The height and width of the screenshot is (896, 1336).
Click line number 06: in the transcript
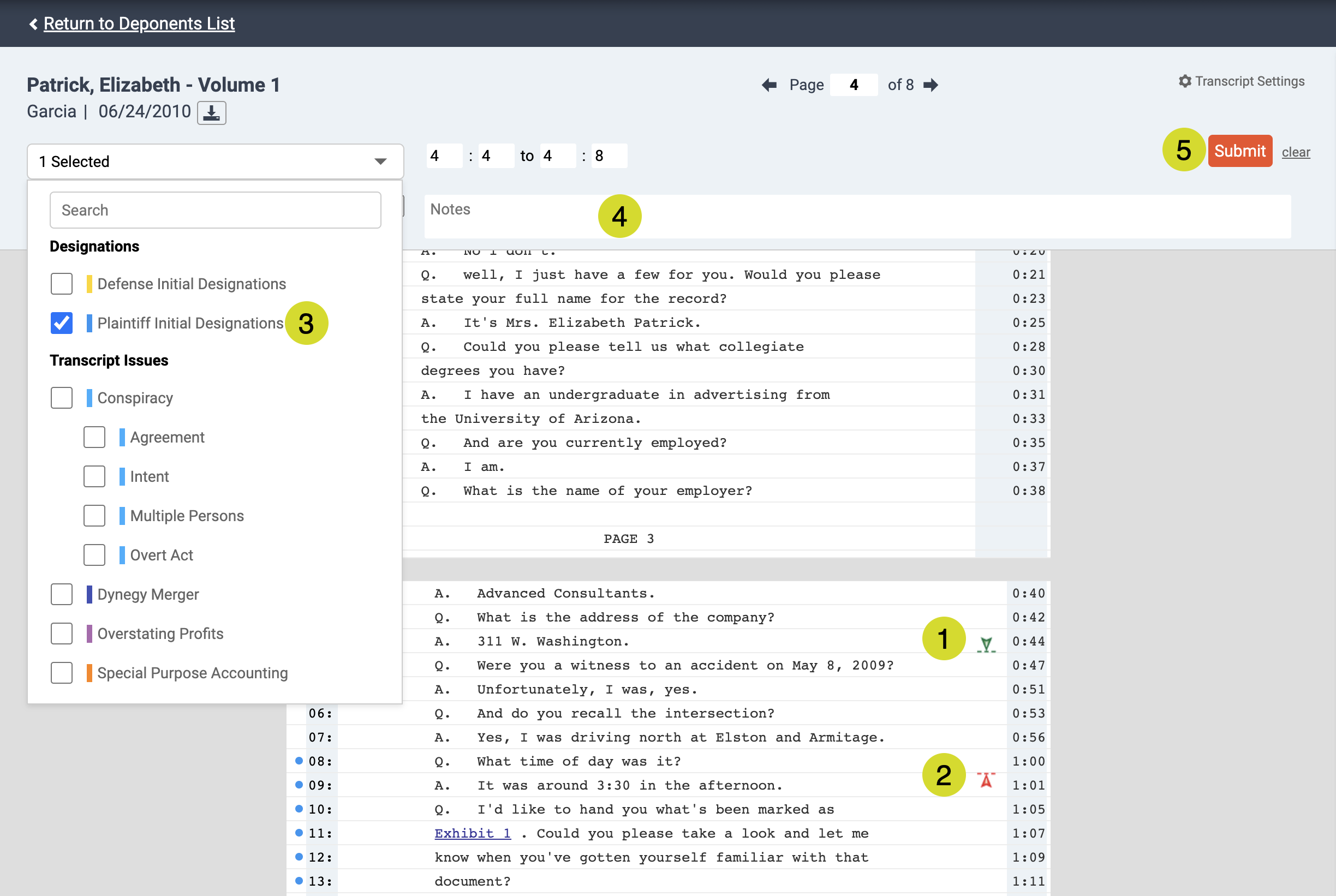pyautogui.click(x=320, y=713)
